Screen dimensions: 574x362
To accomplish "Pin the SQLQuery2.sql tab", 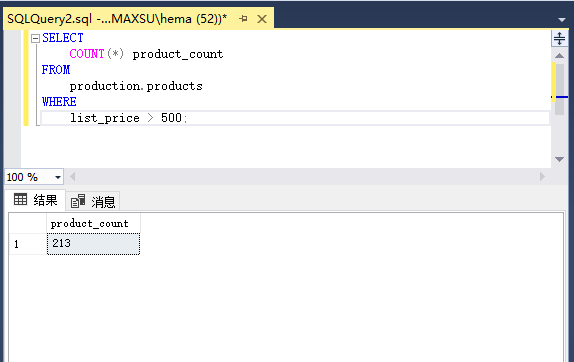I will point(243,19).
